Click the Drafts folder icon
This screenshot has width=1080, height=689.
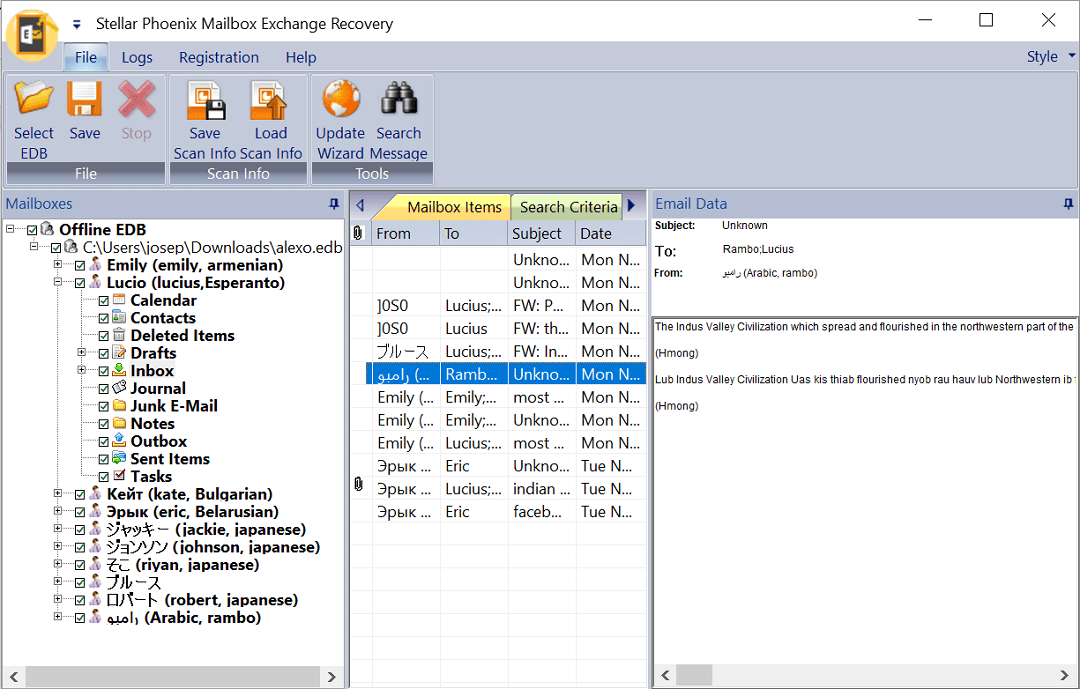119,353
